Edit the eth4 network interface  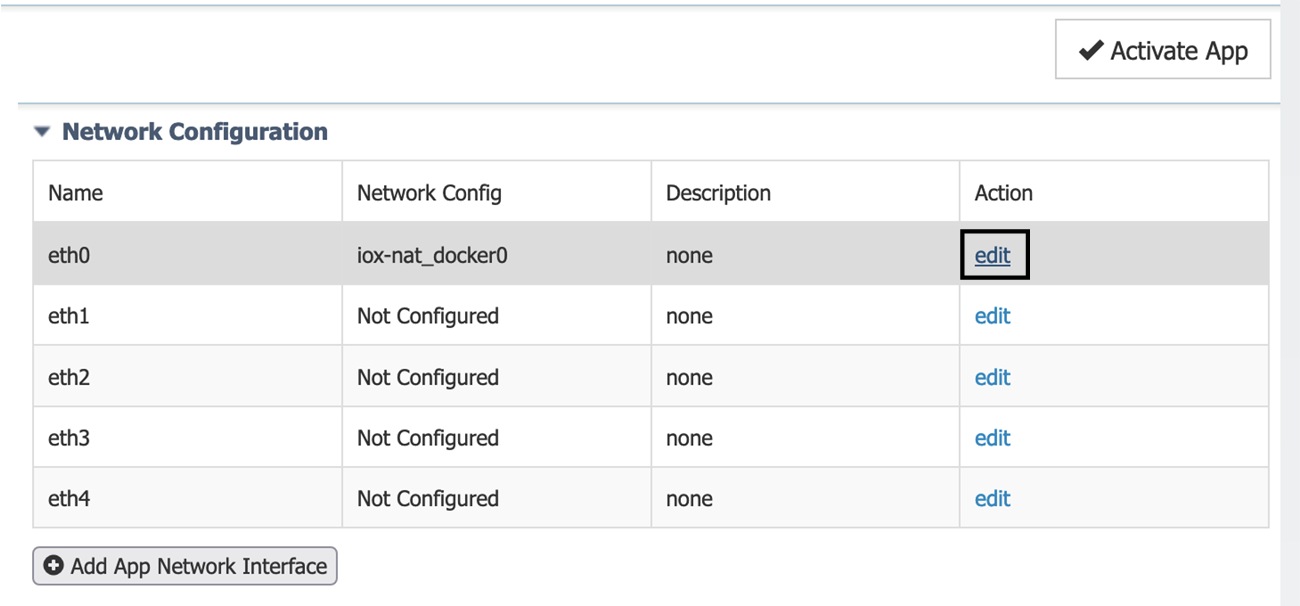tap(992, 498)
